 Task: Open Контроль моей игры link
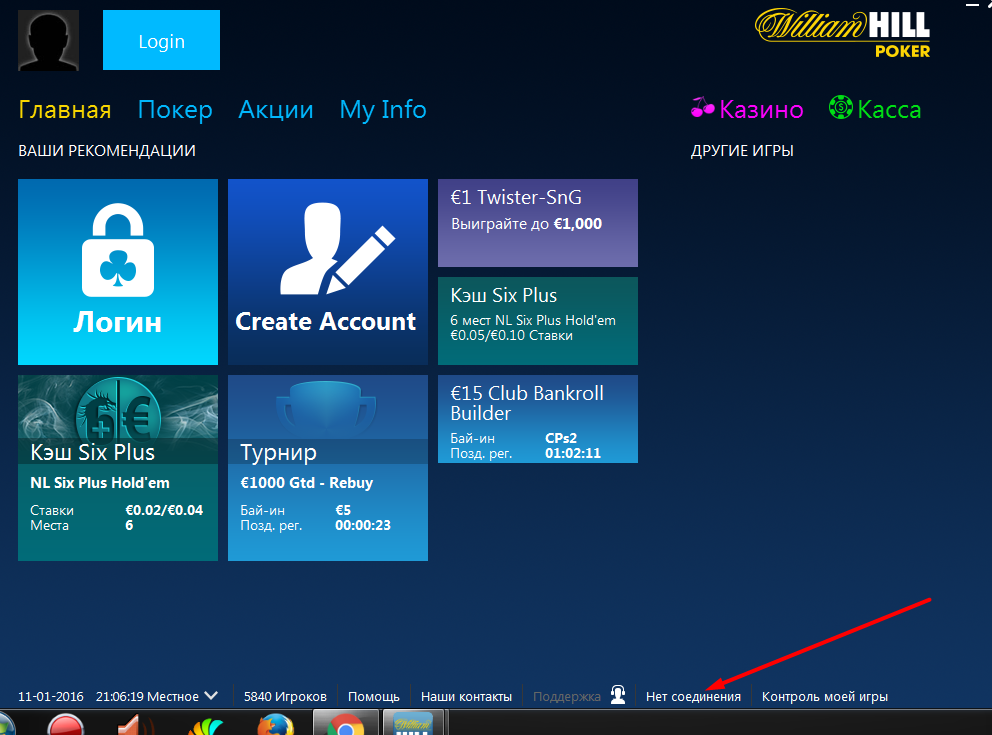[825, 696]
